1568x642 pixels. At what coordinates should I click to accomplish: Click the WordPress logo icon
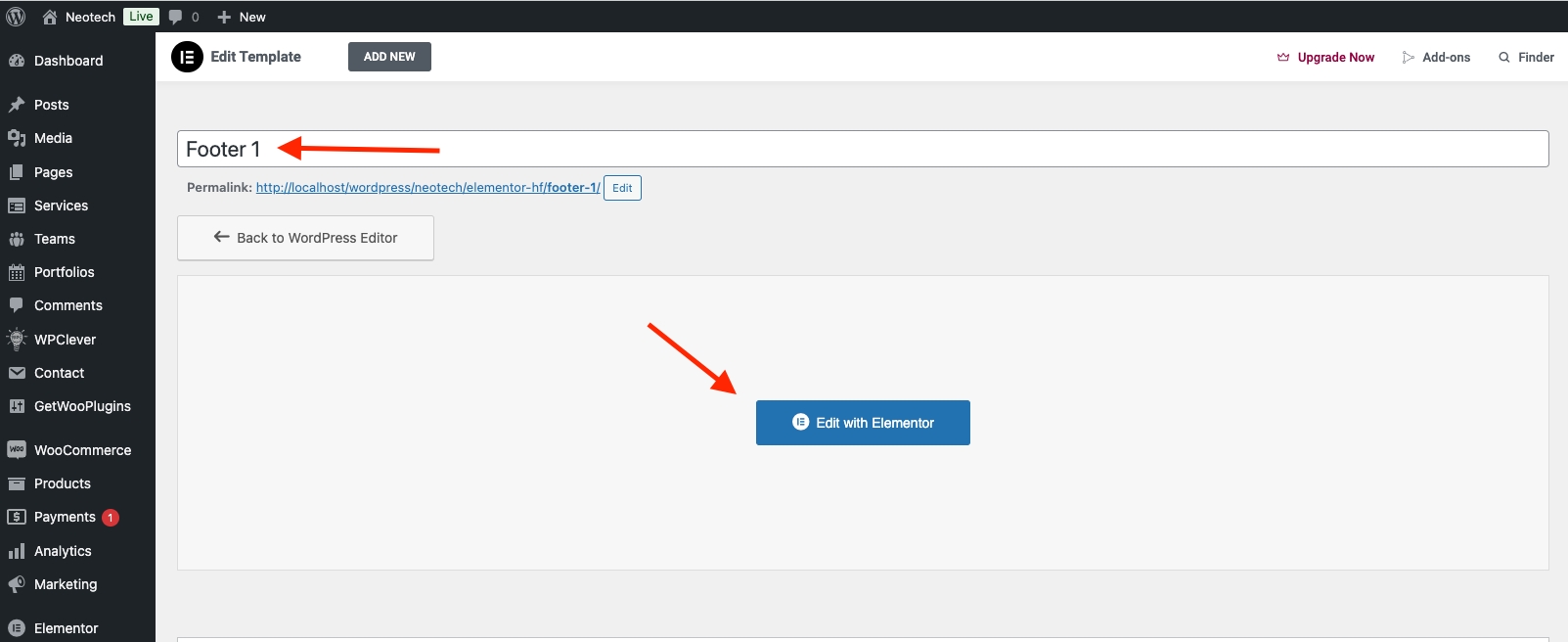coord(16,17)
